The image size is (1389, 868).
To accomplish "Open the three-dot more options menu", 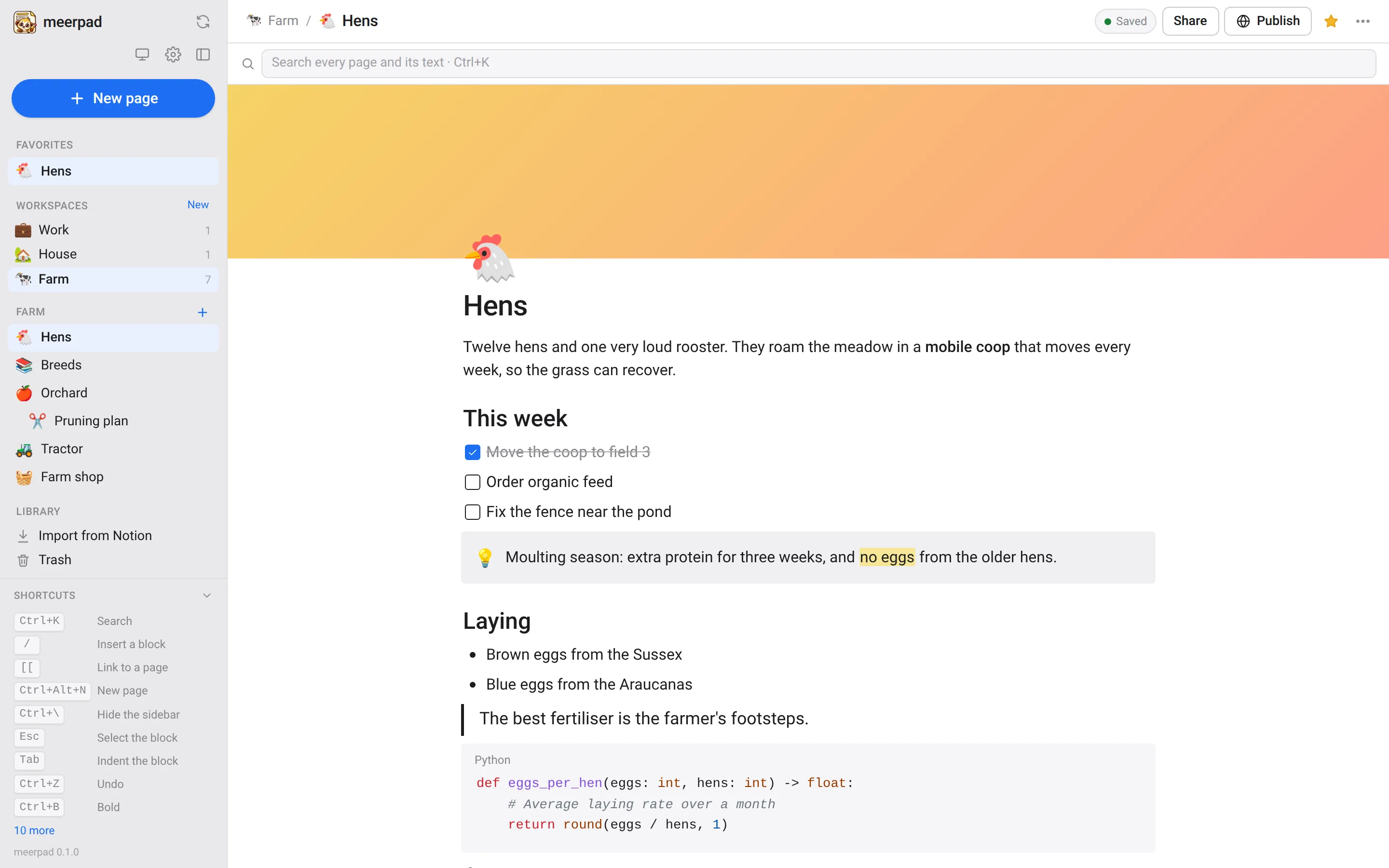I will point(1362,21).
